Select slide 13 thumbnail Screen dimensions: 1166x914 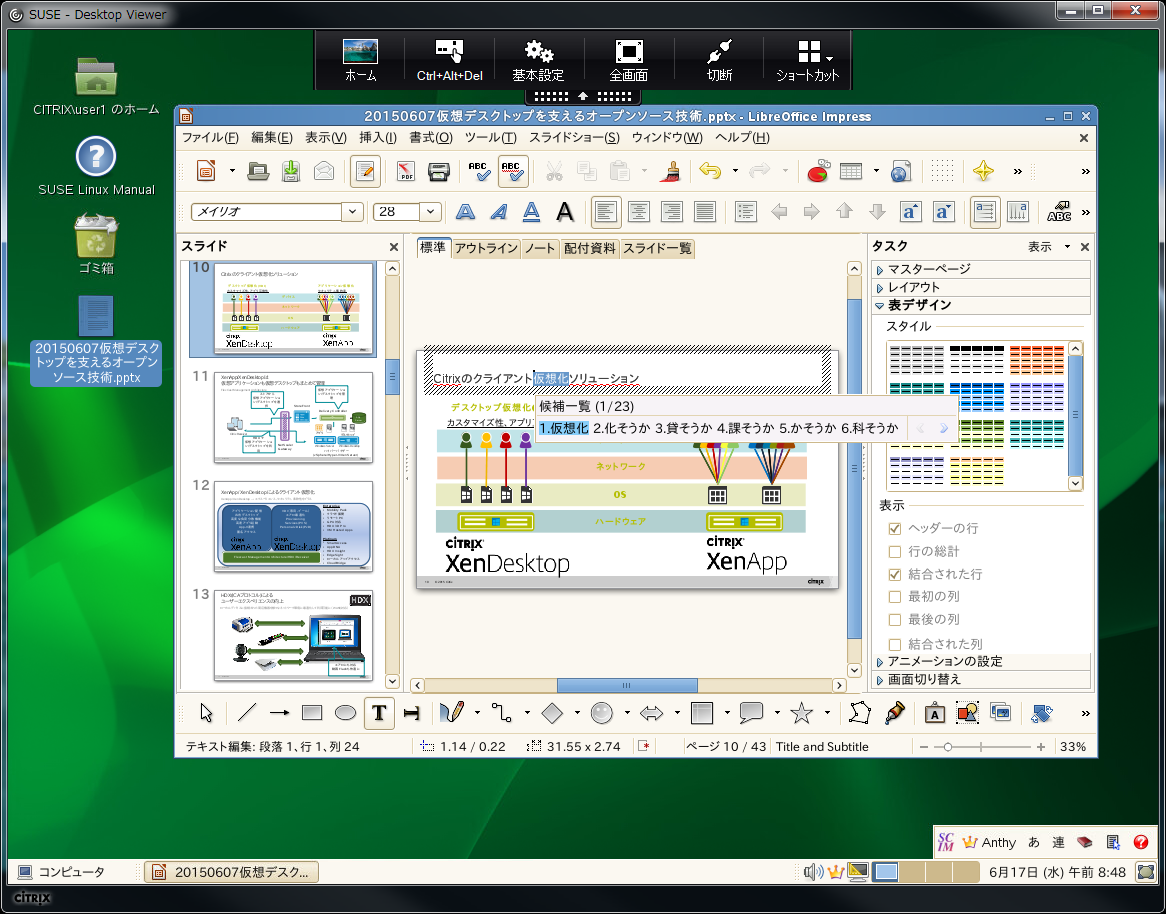[x=293, y=636]
